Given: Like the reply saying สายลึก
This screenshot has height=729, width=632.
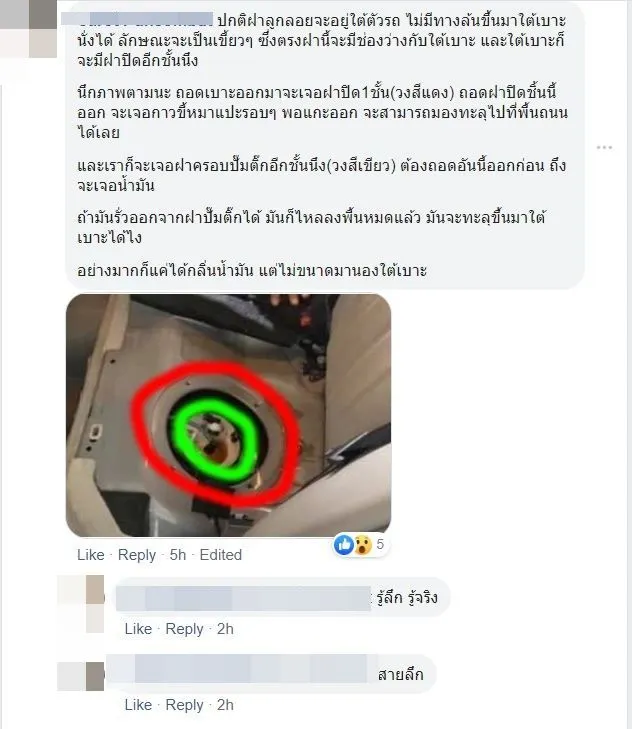Looking at the screenshot, I should click(138, 705).
